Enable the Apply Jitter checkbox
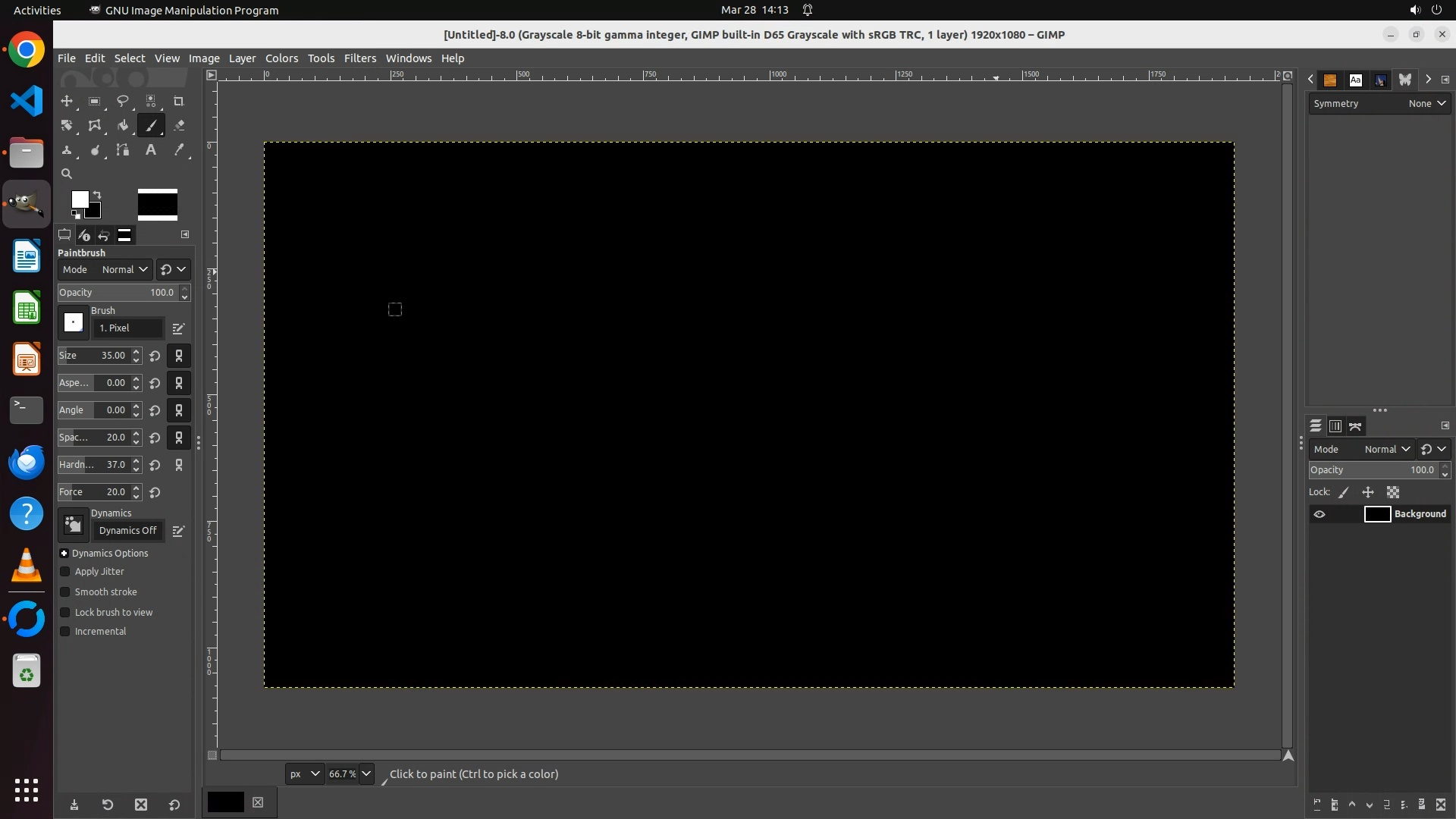 tap(65, 572)
